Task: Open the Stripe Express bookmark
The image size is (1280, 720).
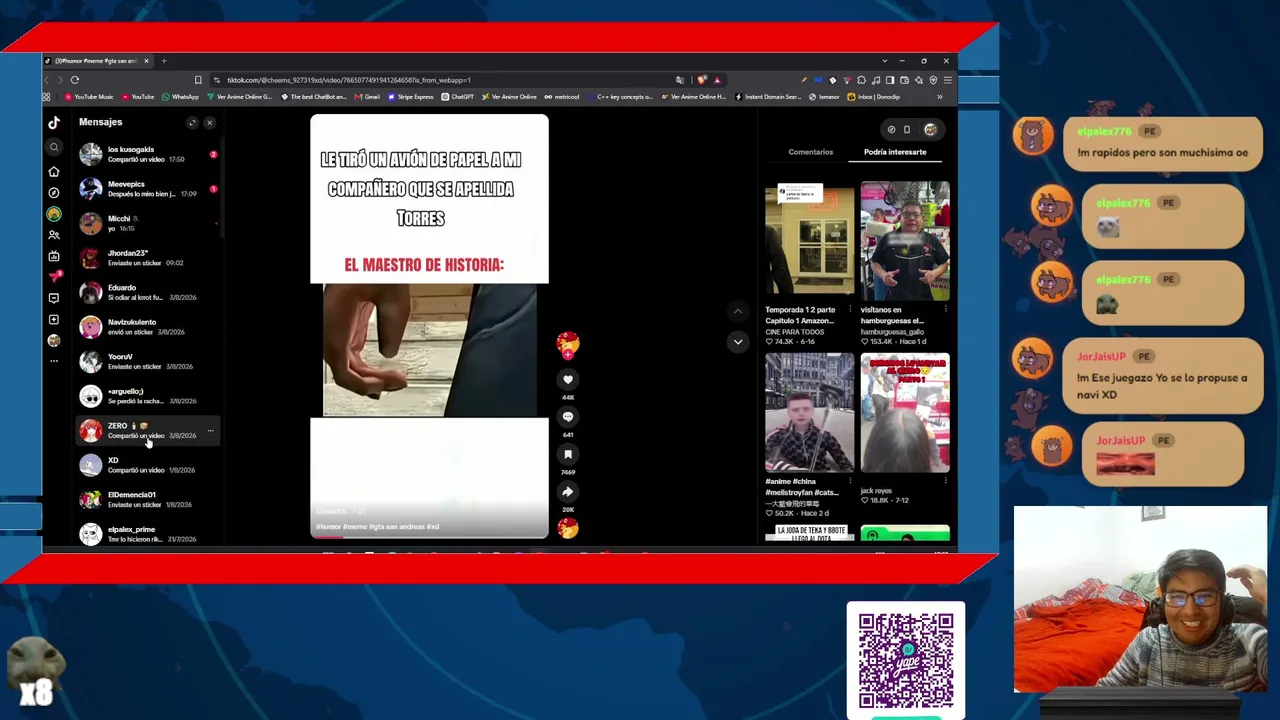Action: 411,97
